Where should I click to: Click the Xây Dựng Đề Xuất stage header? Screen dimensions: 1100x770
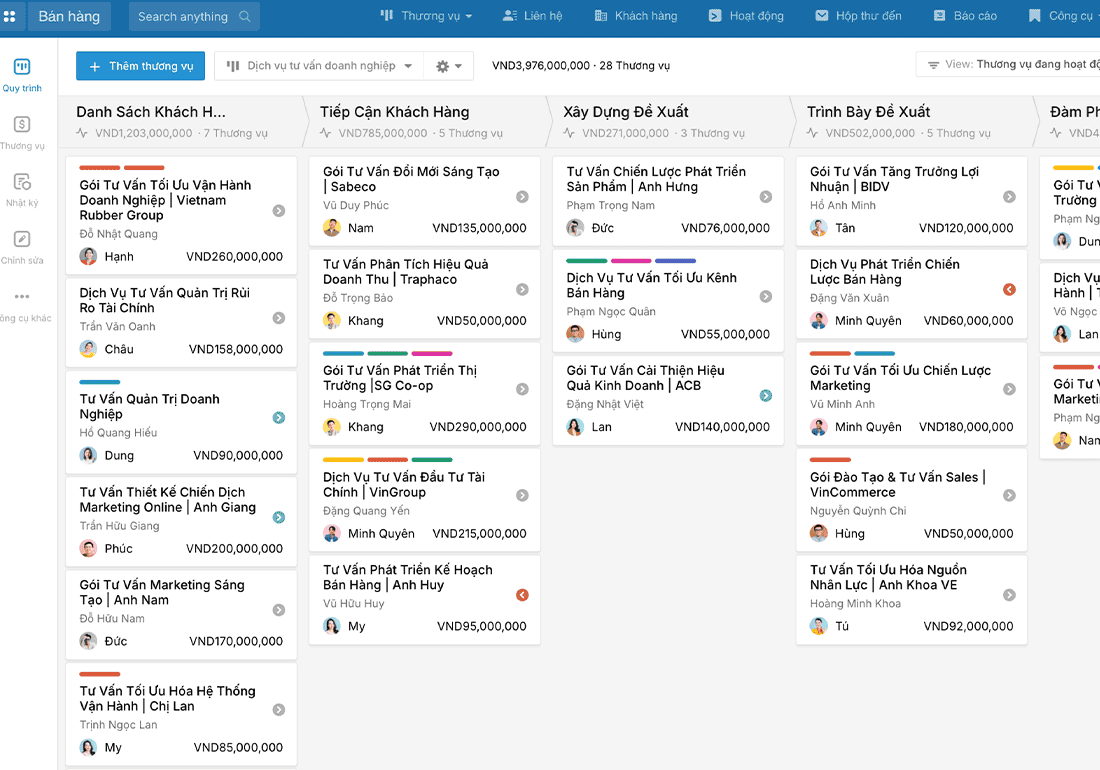point(625,112)
